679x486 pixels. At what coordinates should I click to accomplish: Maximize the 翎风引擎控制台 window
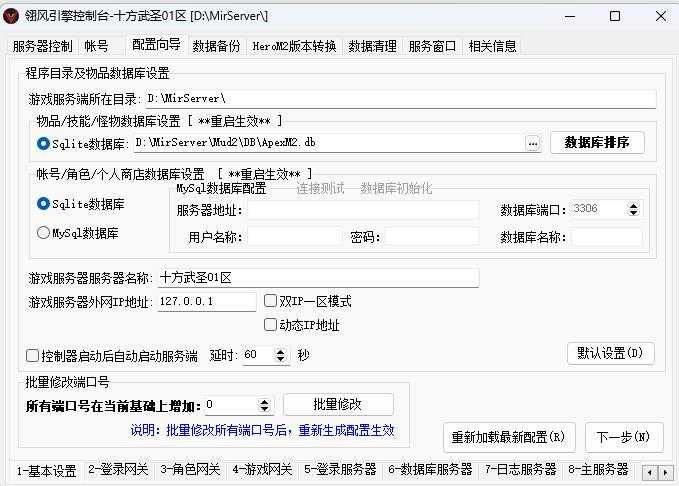pos(615,16)
